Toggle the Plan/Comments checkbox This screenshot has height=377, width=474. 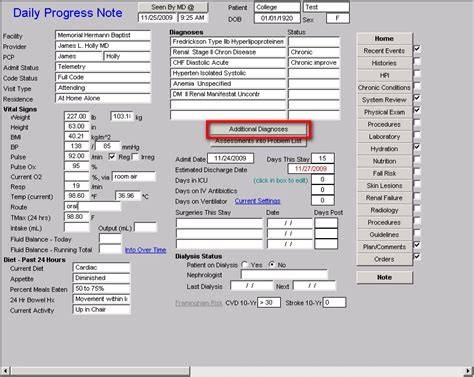tap(417, 245)
